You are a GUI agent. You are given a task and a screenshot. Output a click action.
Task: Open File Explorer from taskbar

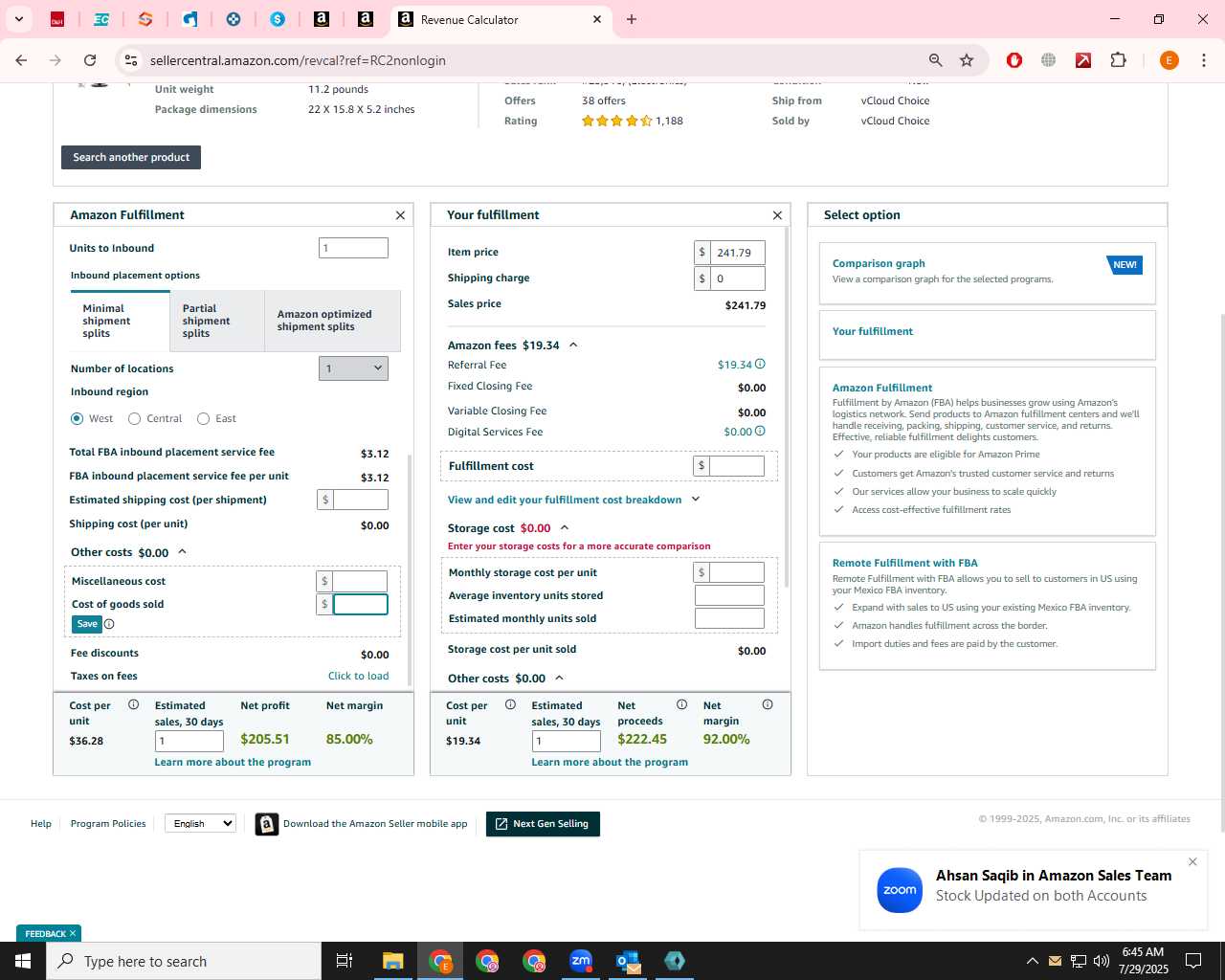393,961
